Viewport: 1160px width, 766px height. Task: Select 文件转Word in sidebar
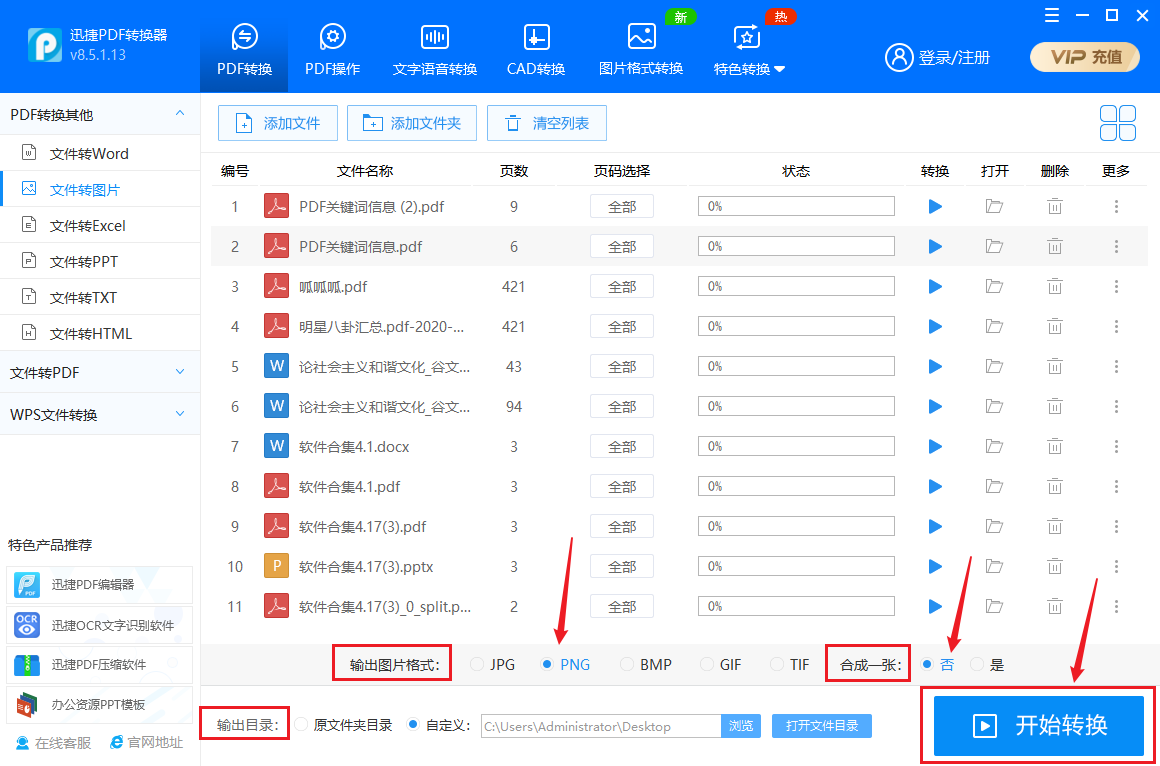(x=100, y=153)
